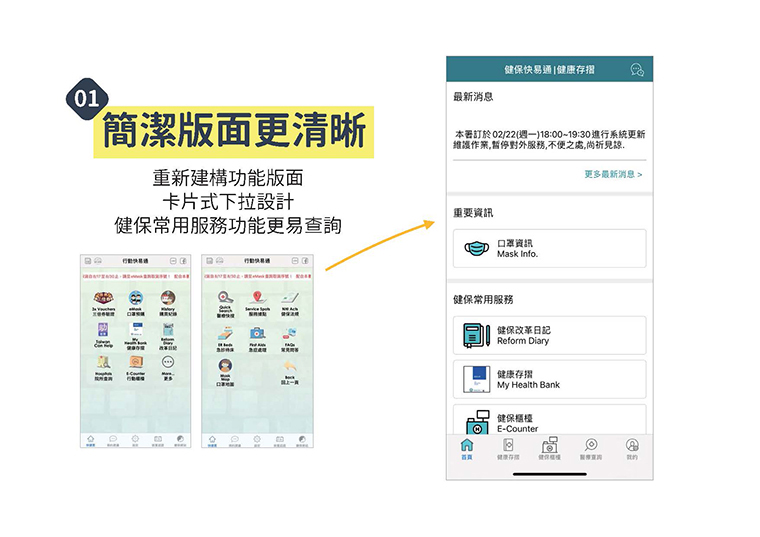Viewport: 760px width, 537px height.
Task: Click the system maintenance 02/22 announcement text
Action: 549,140
